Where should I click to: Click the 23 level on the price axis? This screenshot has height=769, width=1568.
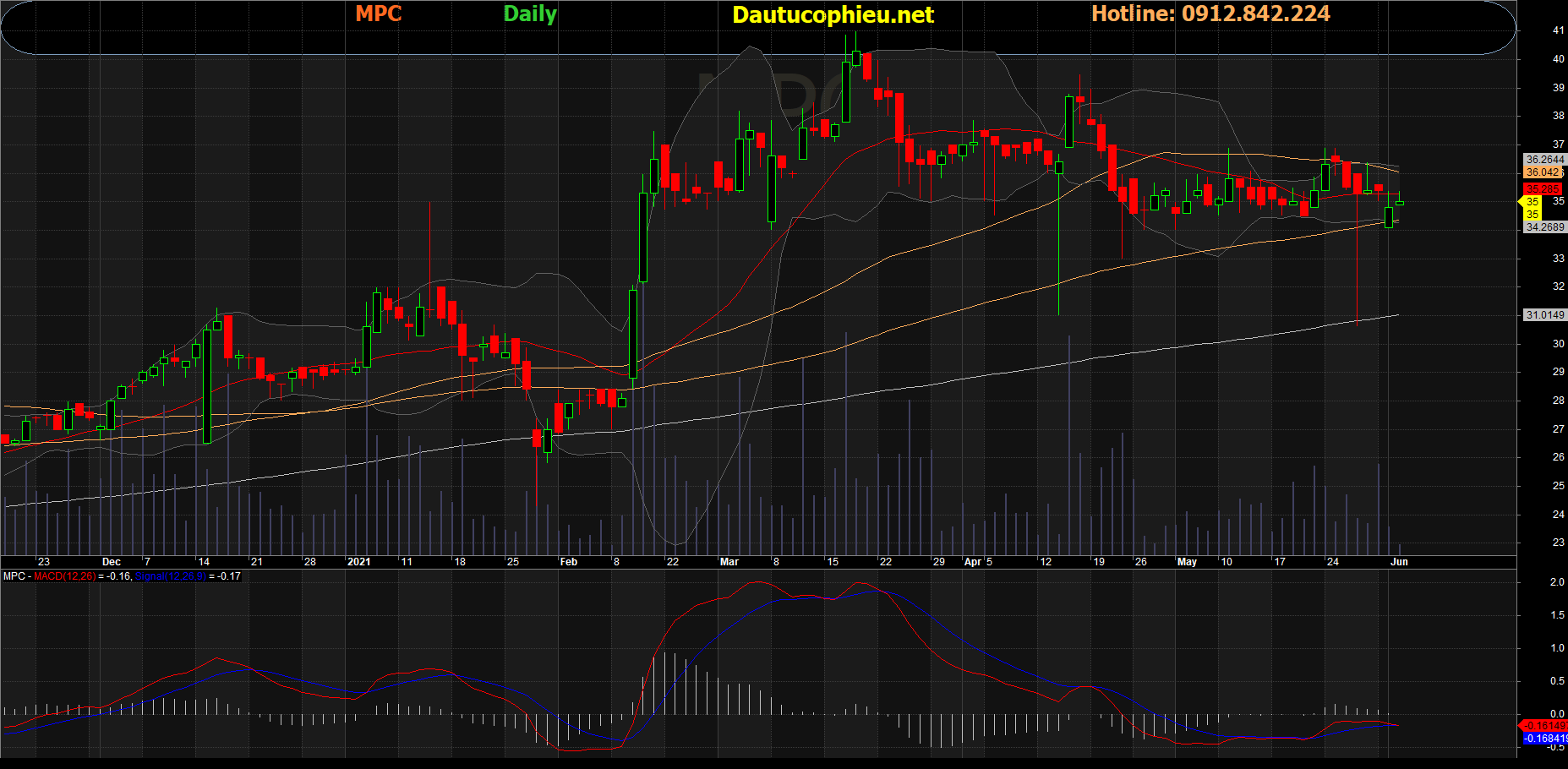[1558, 543]
